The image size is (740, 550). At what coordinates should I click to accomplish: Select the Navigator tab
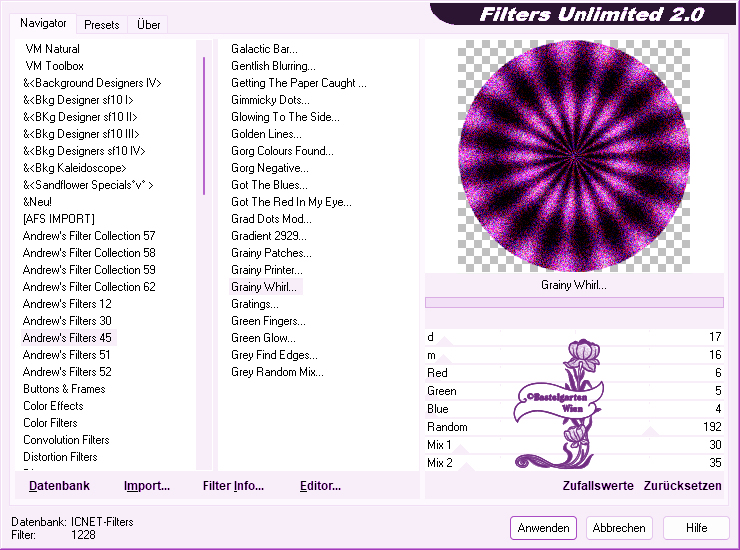[43, 23]
